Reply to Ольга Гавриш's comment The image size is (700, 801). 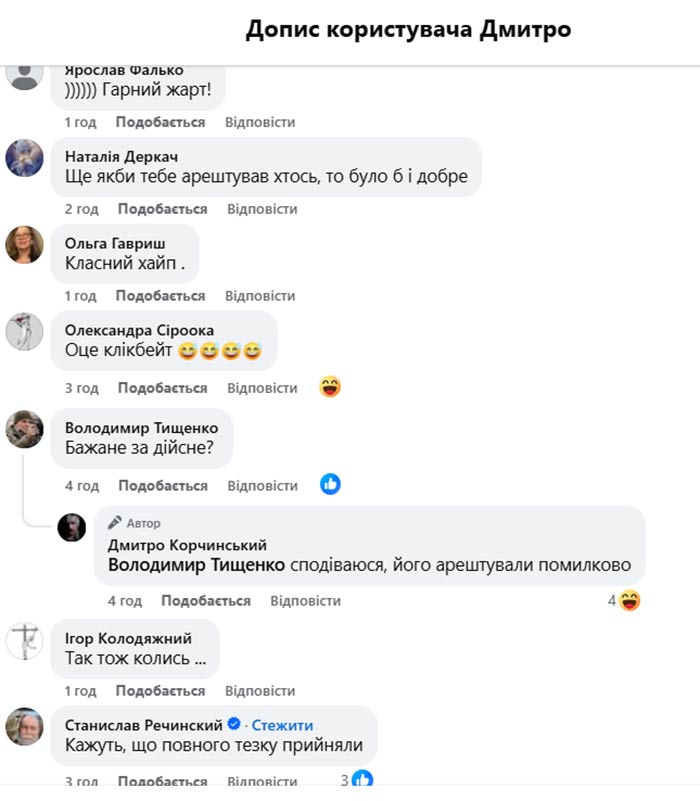tap(260, 296)
